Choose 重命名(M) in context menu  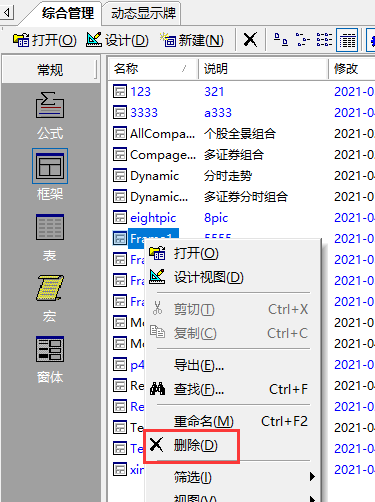[x=232, y=421]
